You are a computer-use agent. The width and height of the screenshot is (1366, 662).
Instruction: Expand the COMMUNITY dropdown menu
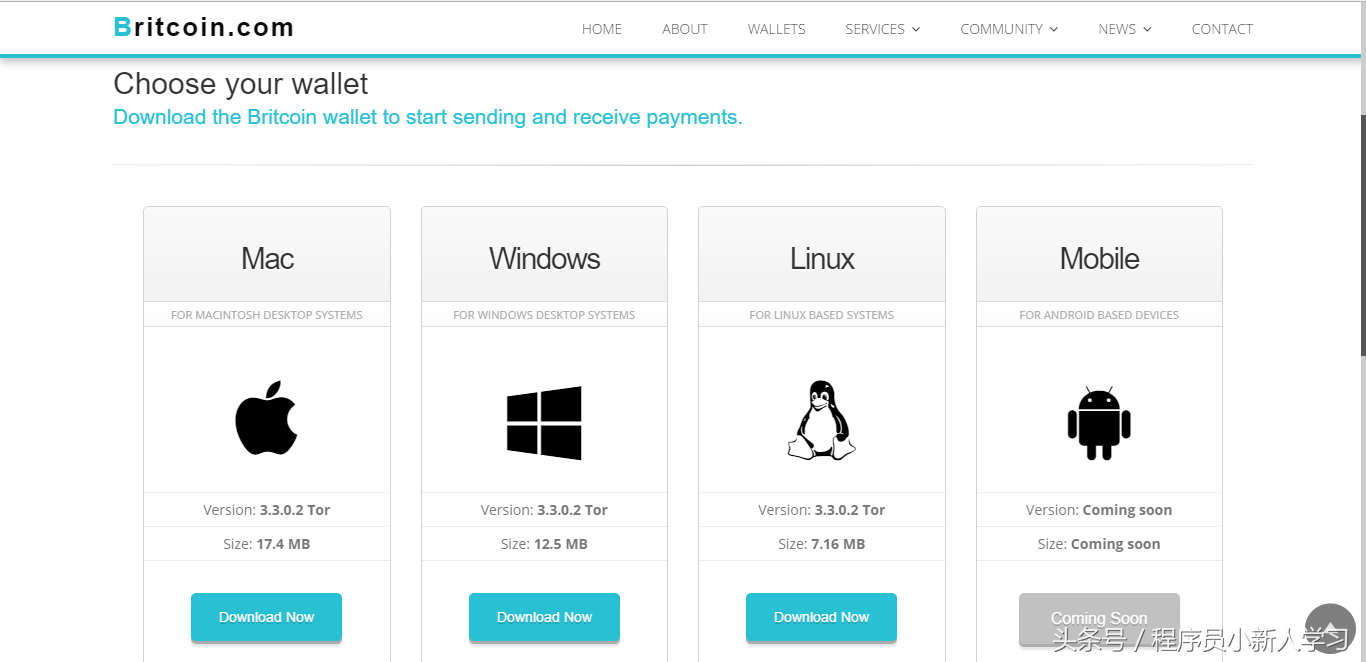point(1009,29)
